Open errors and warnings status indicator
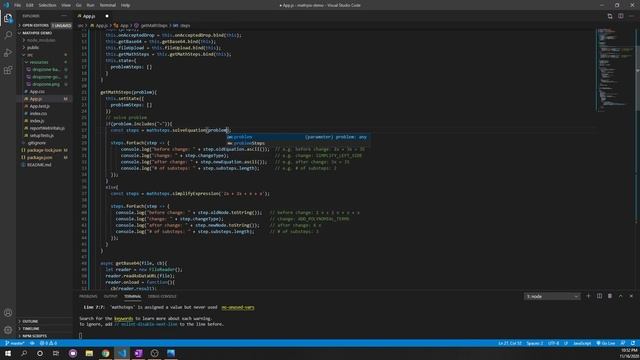Image resolution: width=640 pixels, height=360 pixels. click(48, 343)
